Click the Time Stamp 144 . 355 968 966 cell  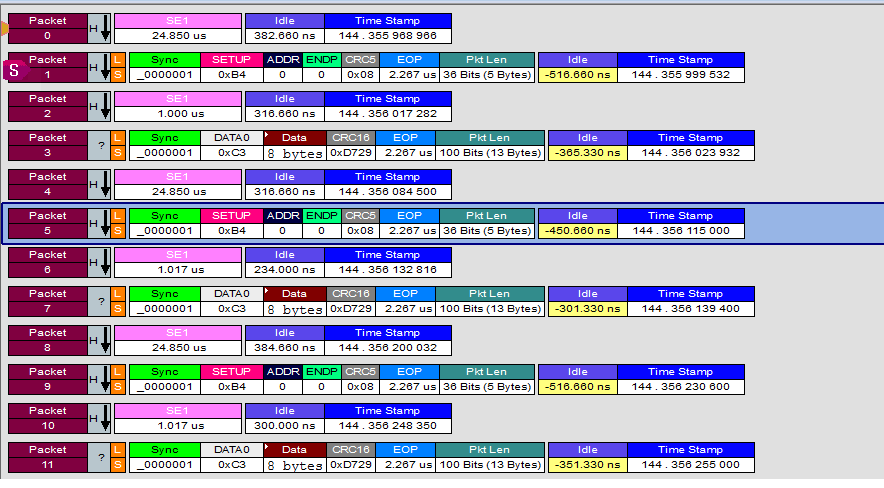(x=388, y=29)
